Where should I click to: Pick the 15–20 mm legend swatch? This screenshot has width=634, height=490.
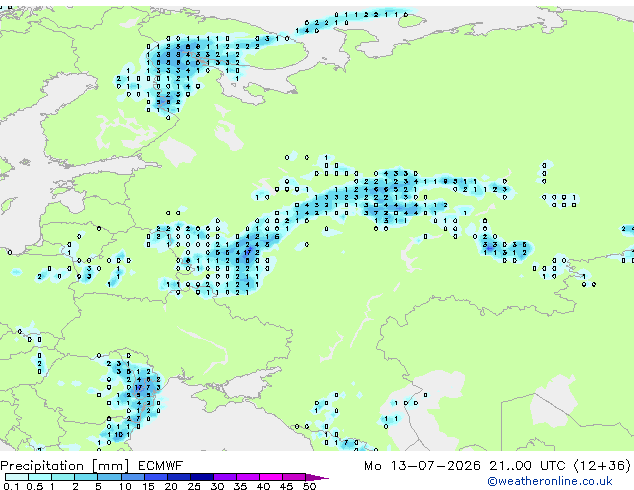(156, 477)
